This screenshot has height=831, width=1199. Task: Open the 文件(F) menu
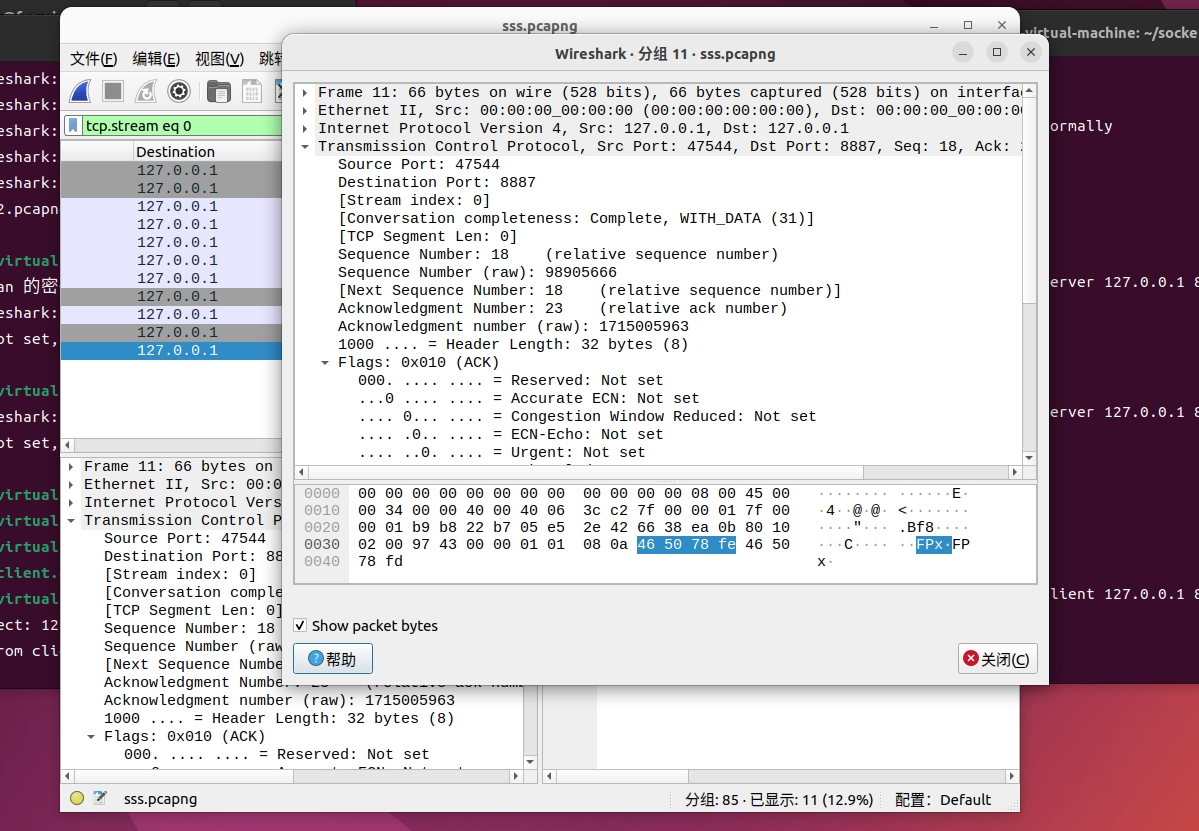click(93, 59)
